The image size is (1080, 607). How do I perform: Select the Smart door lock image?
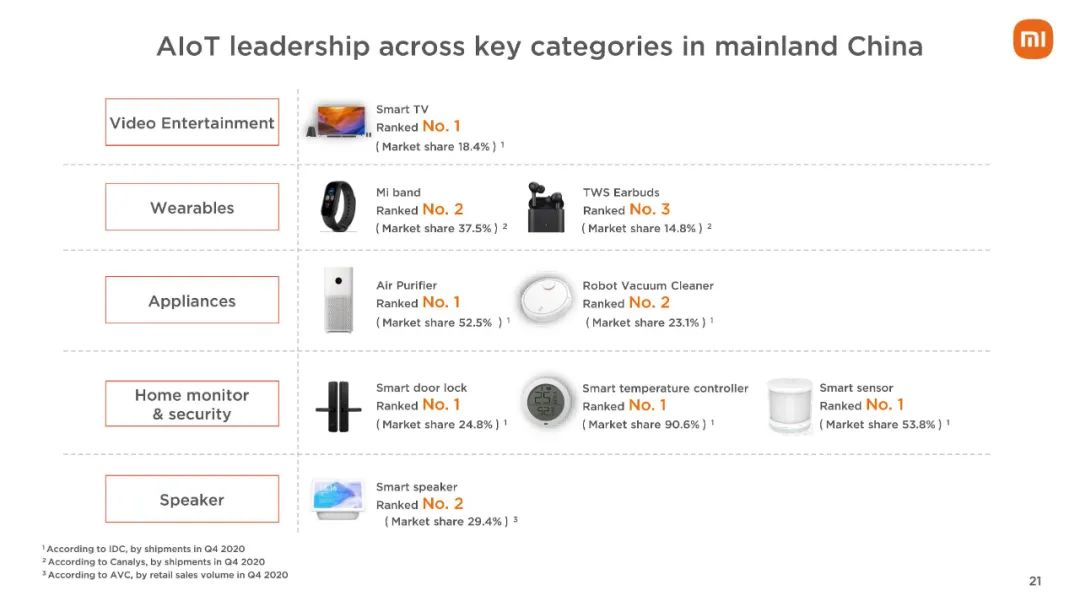tap(338, 407)
